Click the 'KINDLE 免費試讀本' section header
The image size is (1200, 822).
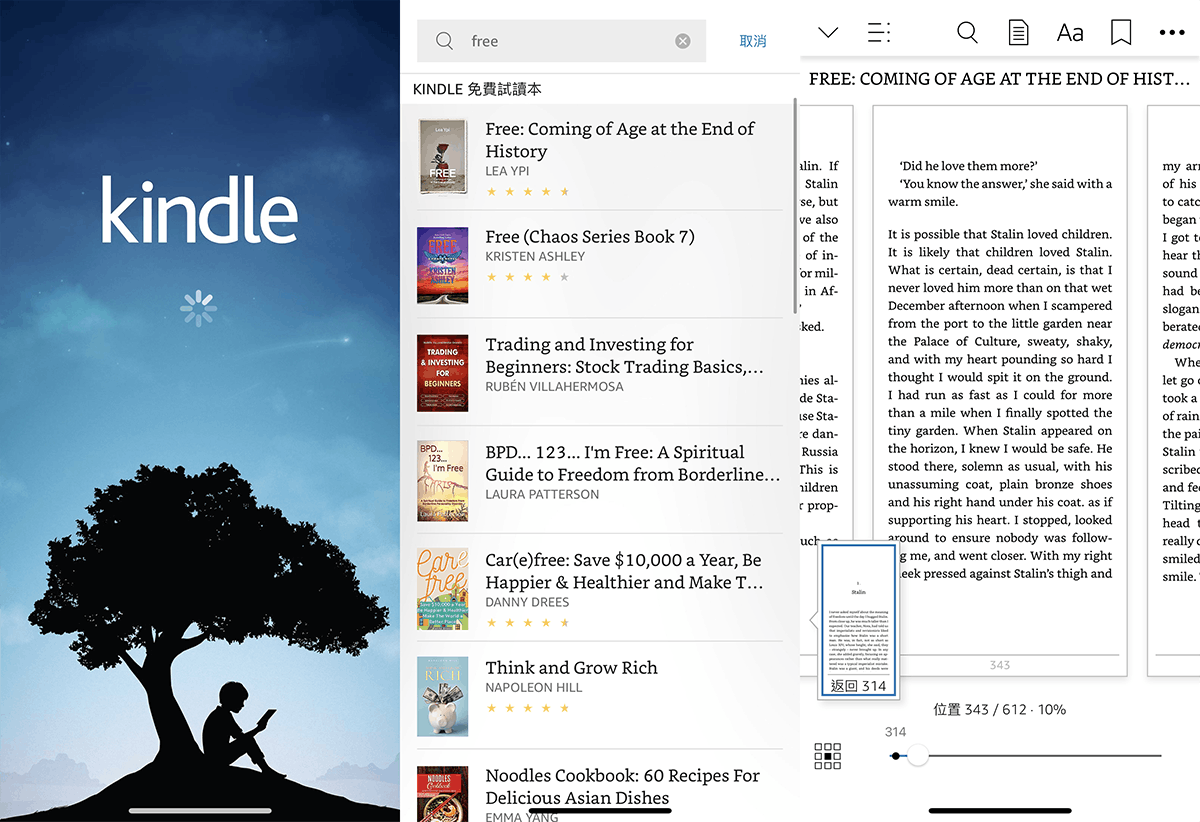click(477, 89)
